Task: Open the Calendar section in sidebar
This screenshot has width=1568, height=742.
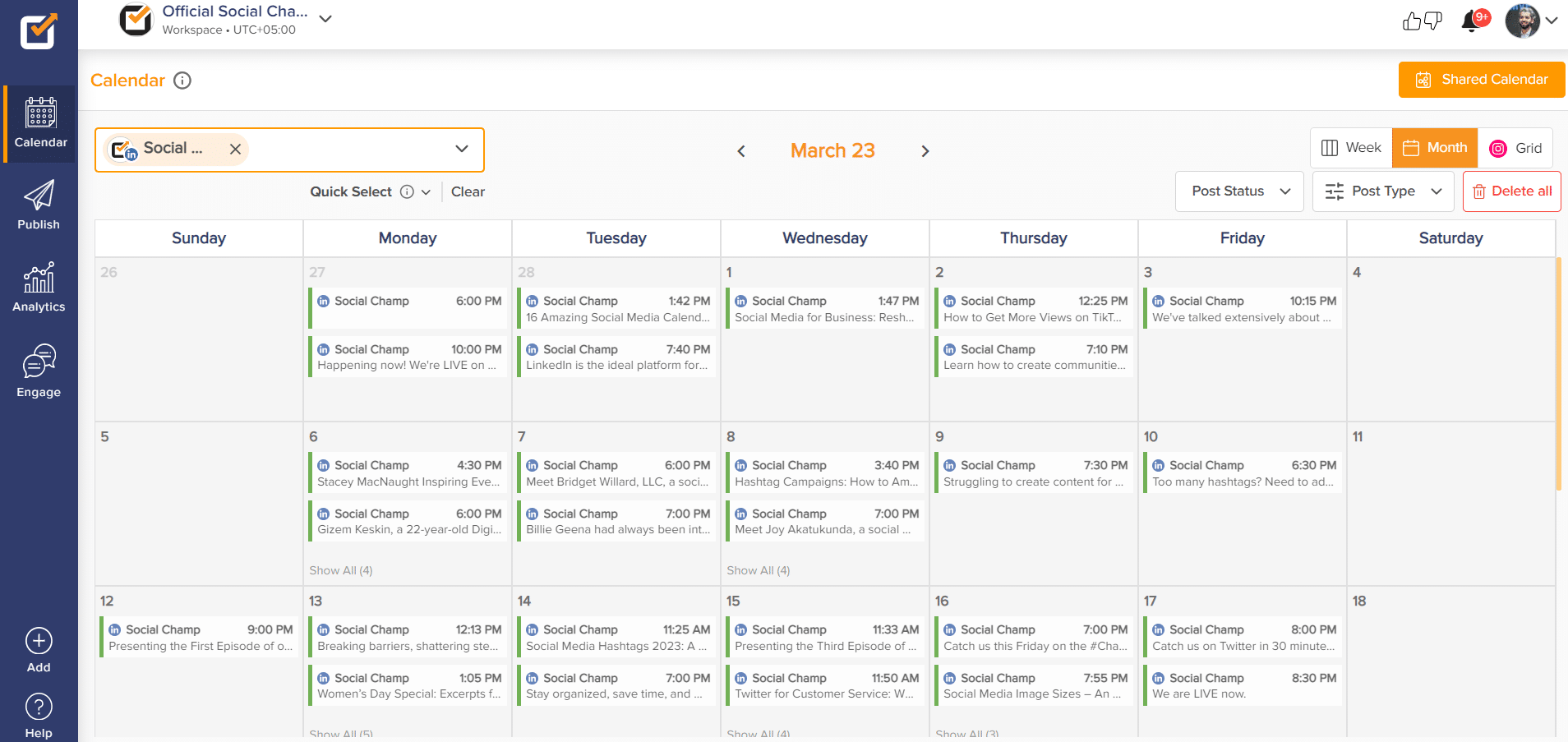Action: (40, 123)
